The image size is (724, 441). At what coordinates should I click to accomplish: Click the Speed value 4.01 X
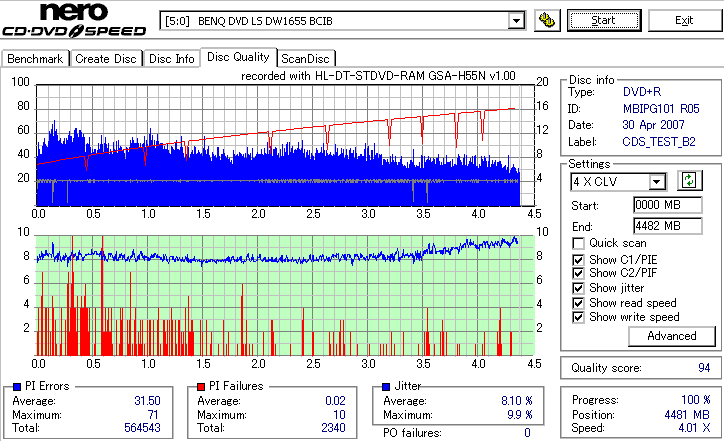(694, 428)
